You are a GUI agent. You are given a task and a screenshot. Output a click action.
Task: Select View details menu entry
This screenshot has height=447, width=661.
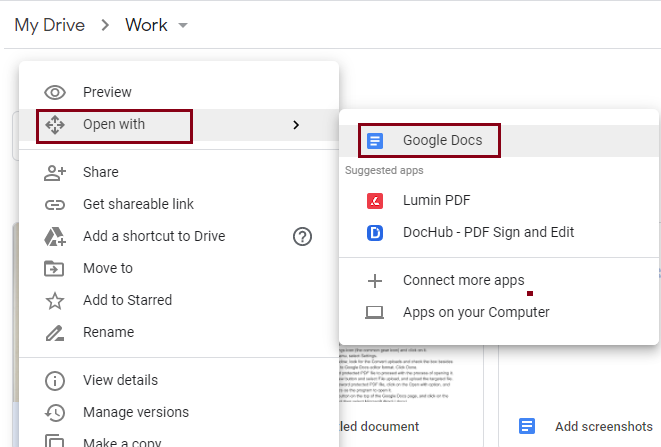click(x=179, y=381)
